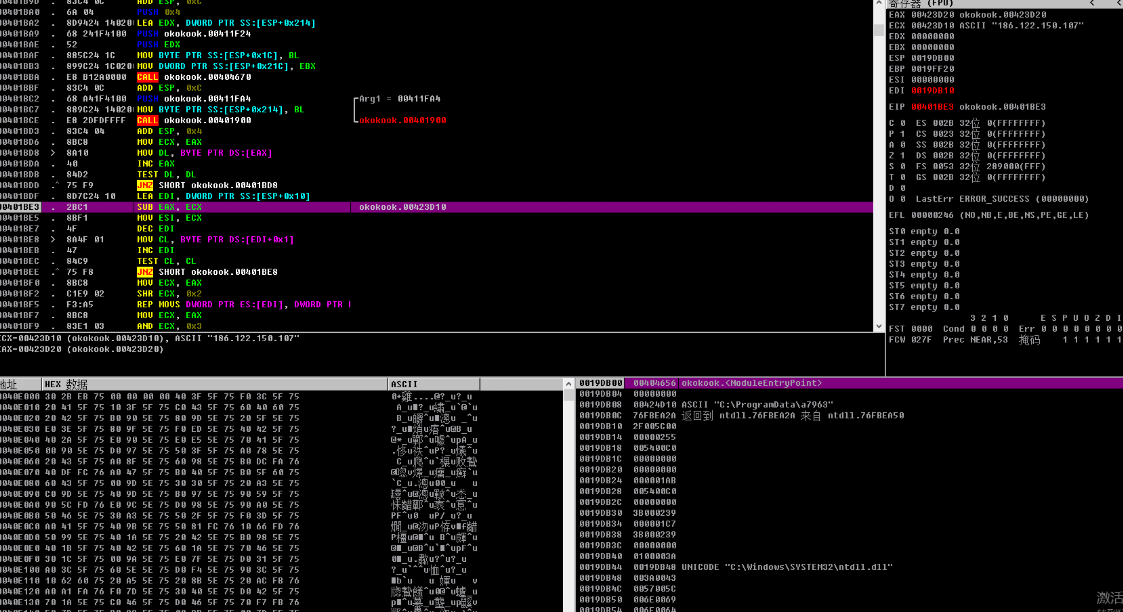
Task: Click the okokook.00423D10 comment on highlighted row
Action: coord(403,207)
